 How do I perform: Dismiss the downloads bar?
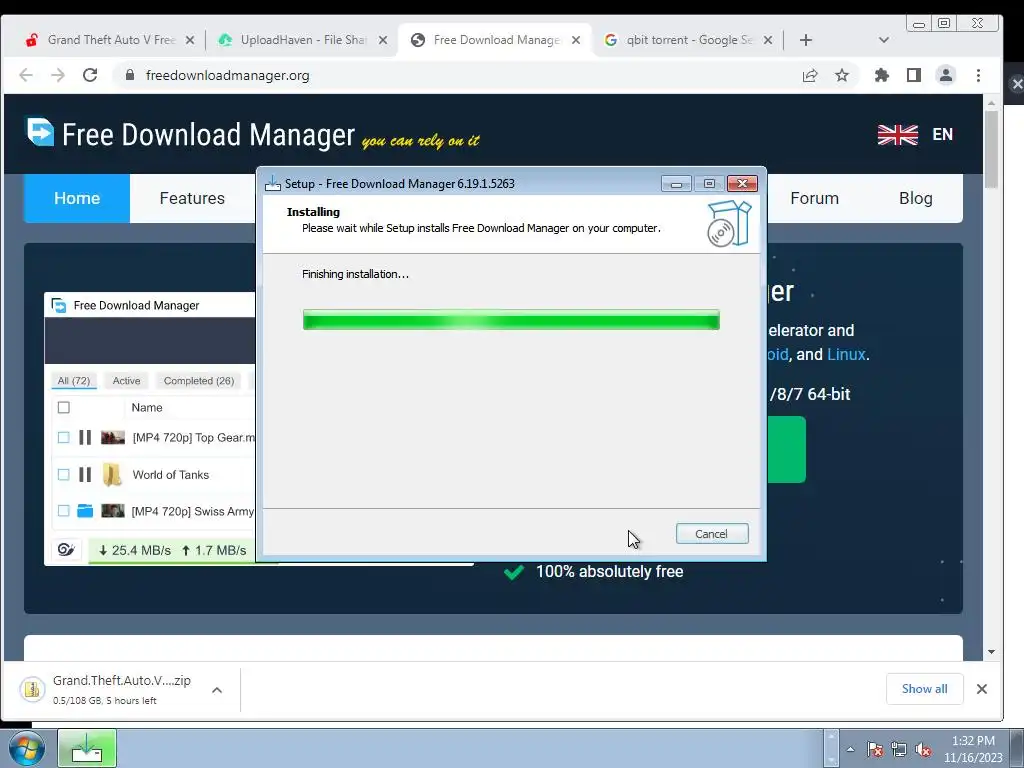[x=982, y=689]
